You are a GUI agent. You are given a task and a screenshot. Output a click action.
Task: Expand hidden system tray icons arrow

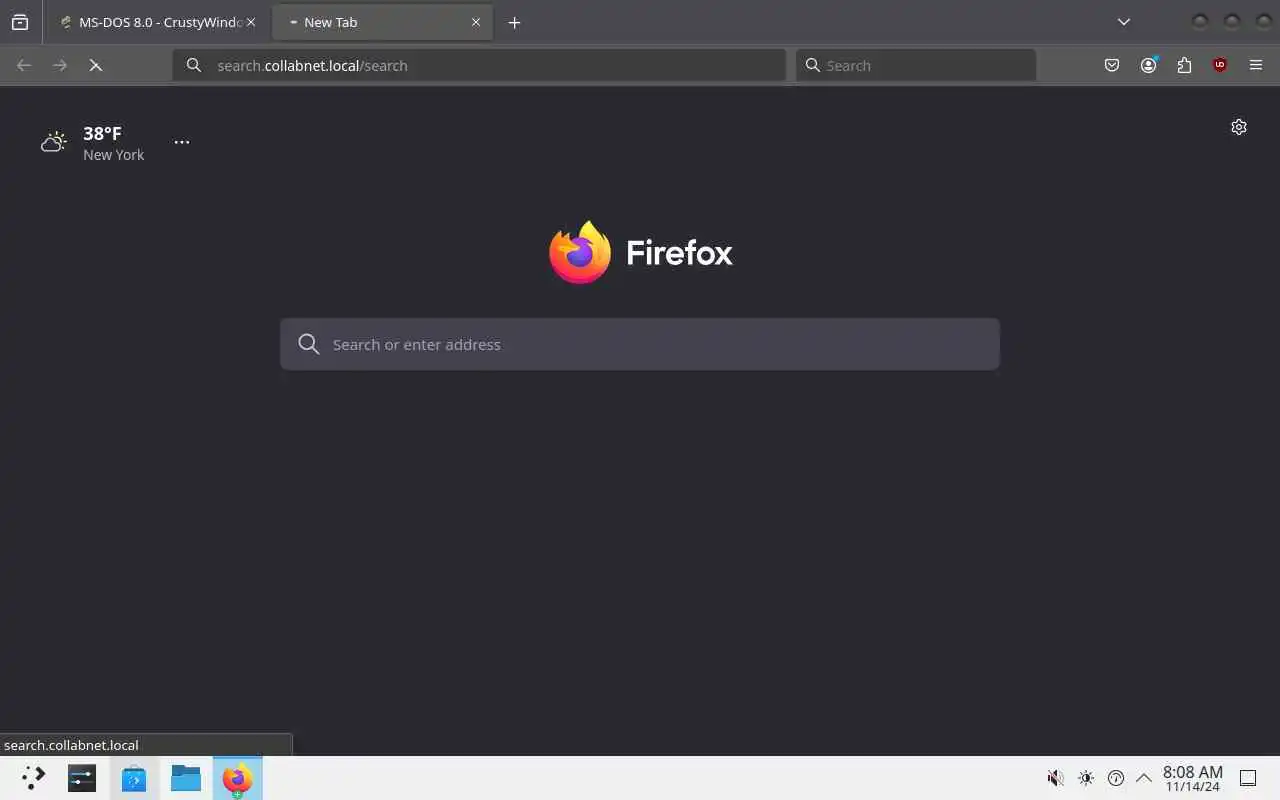pos(1144,778)
